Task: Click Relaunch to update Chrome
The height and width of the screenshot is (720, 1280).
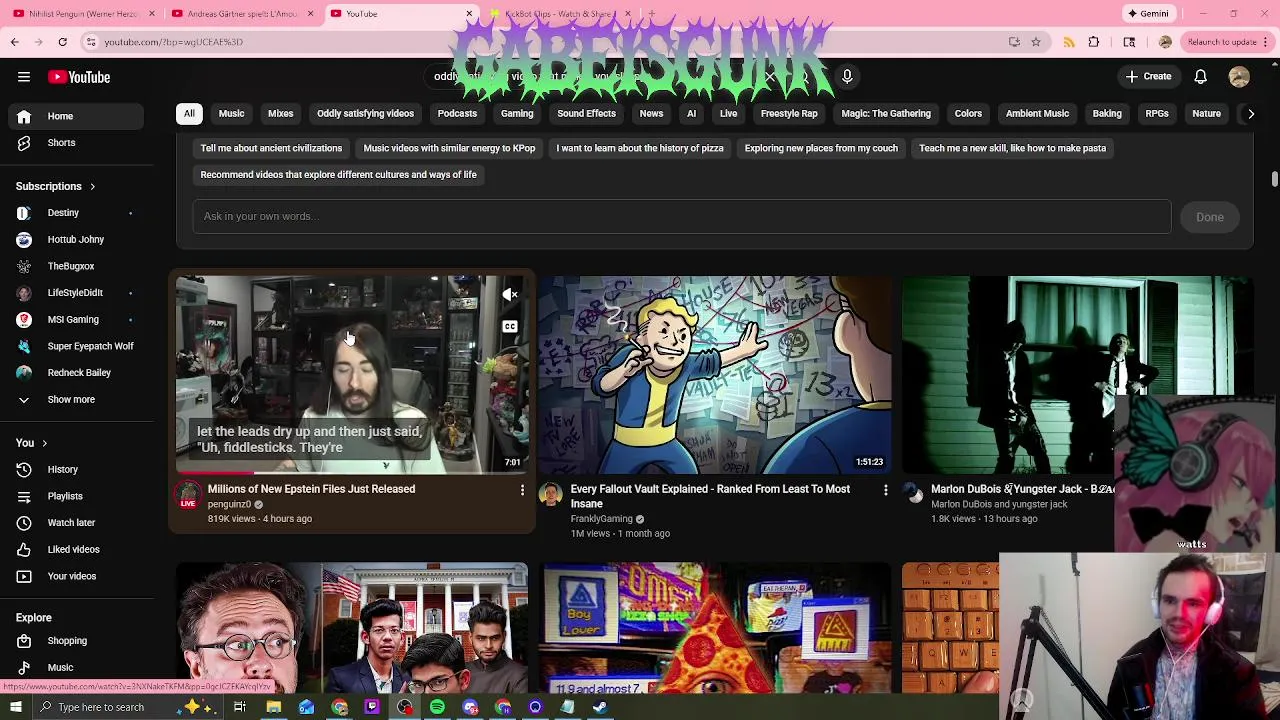Action: 1228,42
